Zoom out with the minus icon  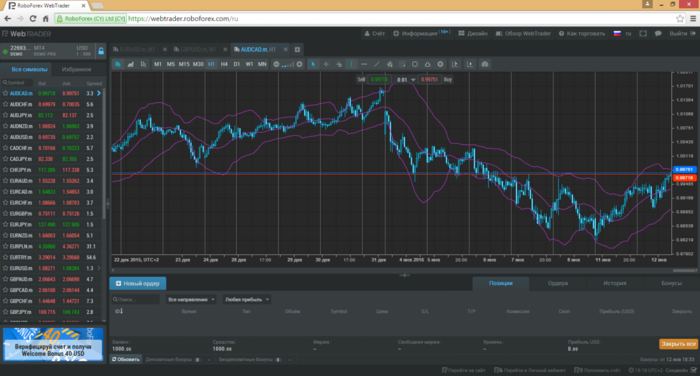[x=276, y=64]
